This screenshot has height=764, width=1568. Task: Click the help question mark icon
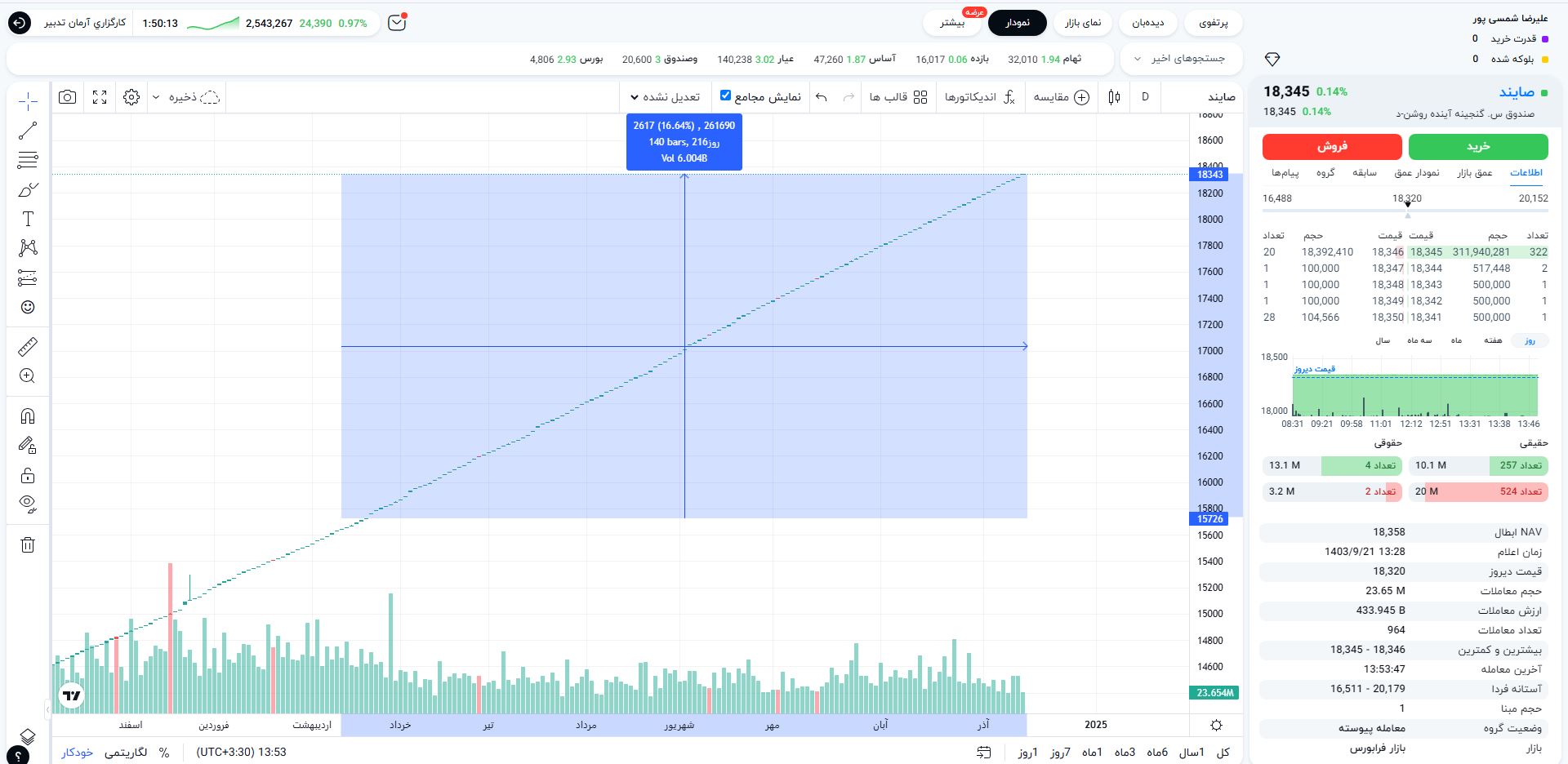click(18, 757)
